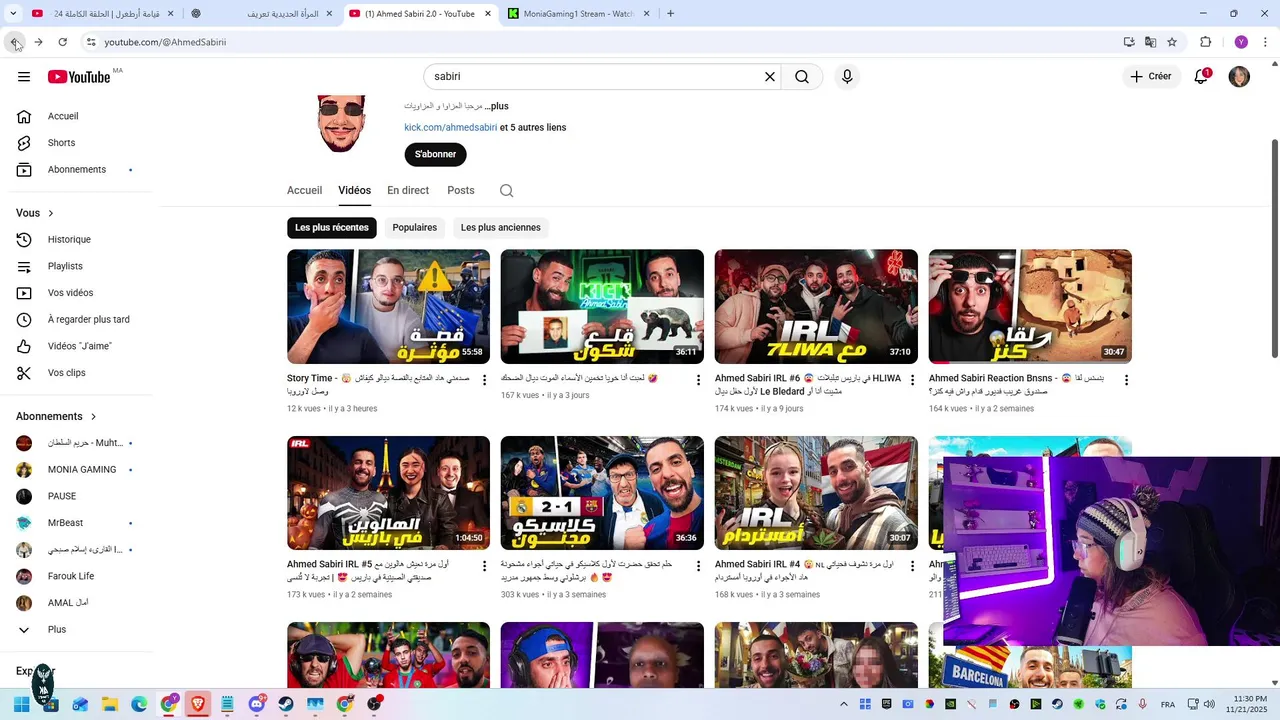Open more options for Reaction Bnsns video

1126,380
